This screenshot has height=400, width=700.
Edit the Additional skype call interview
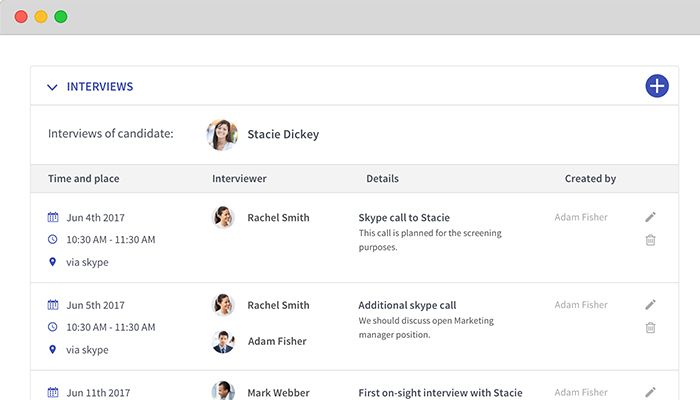tap(650, 305)
